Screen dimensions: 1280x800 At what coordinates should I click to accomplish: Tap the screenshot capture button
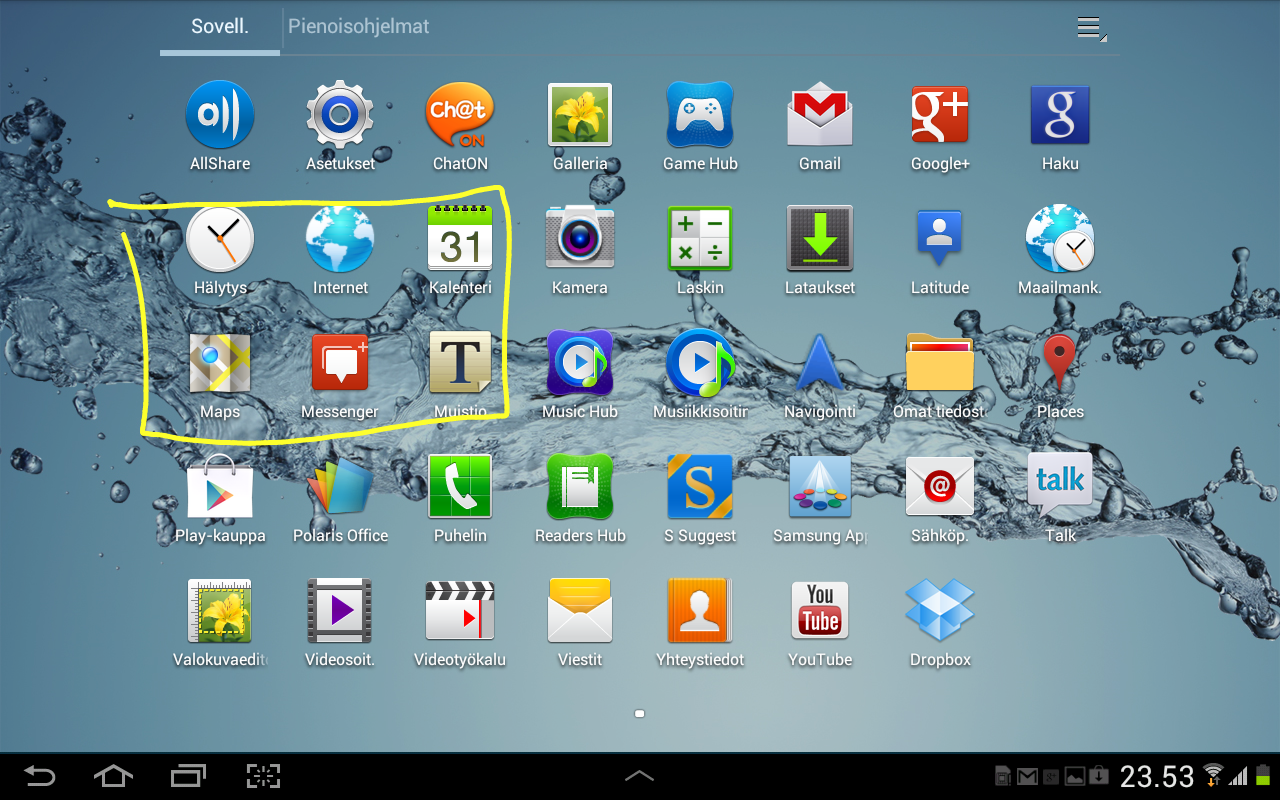(x=263, y=776)
